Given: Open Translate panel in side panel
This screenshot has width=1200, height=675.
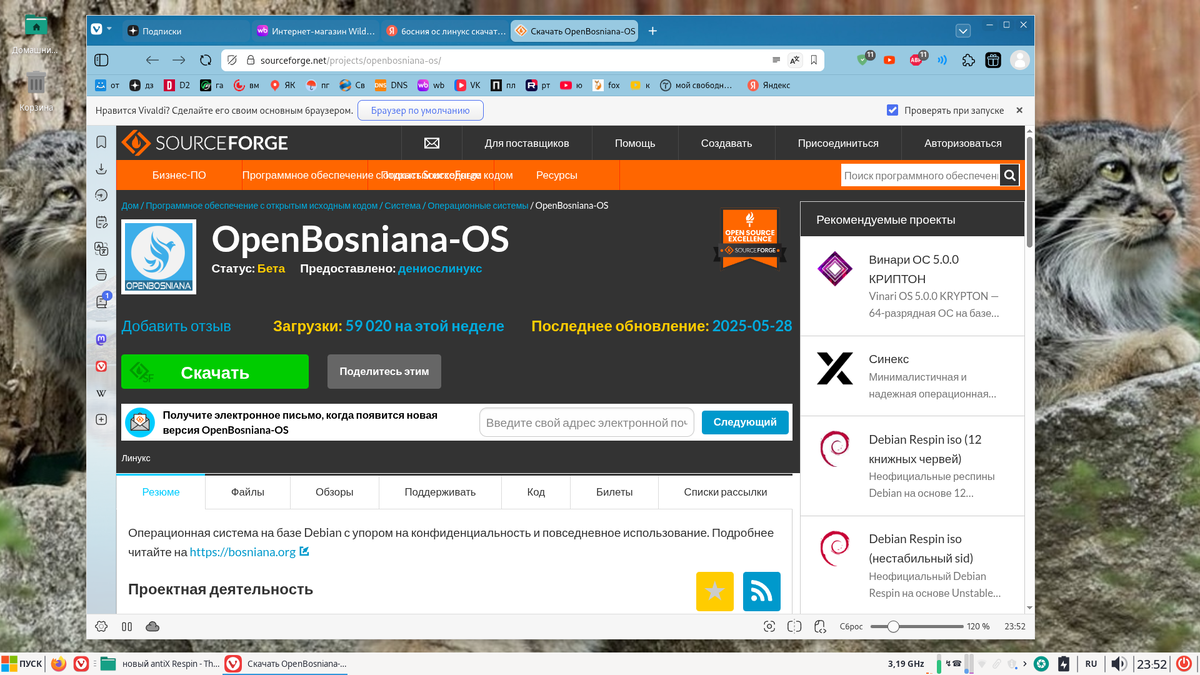Looking at the screenshot, I should tap(101, 248).
